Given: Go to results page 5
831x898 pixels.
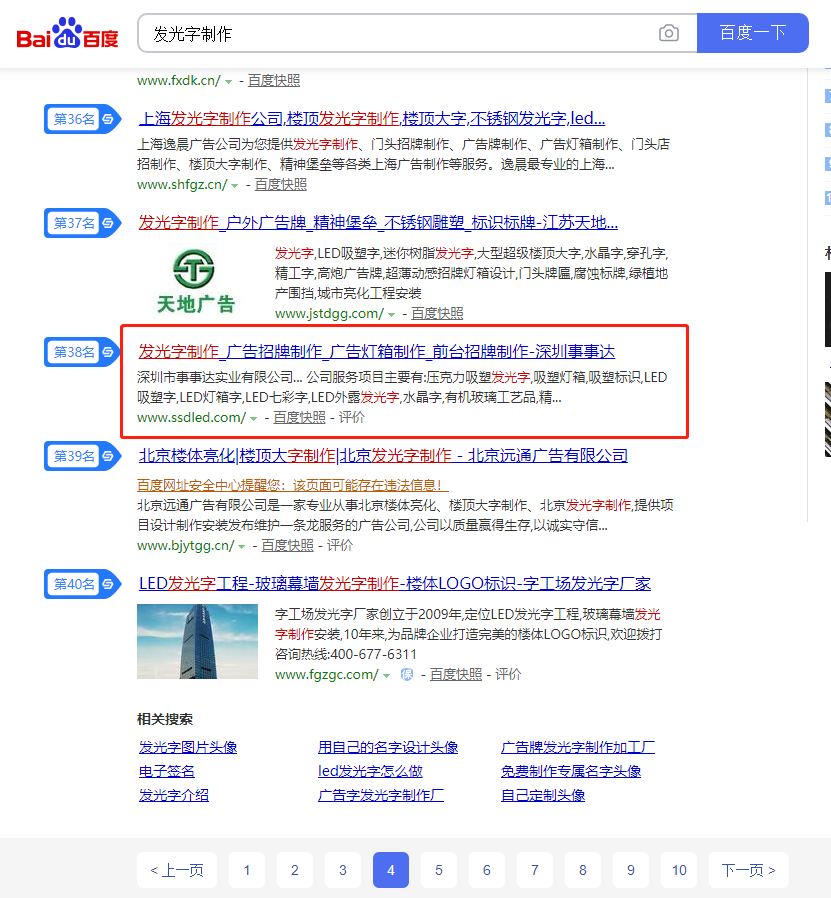Looking at the screenshot, I should coord(439,870).
